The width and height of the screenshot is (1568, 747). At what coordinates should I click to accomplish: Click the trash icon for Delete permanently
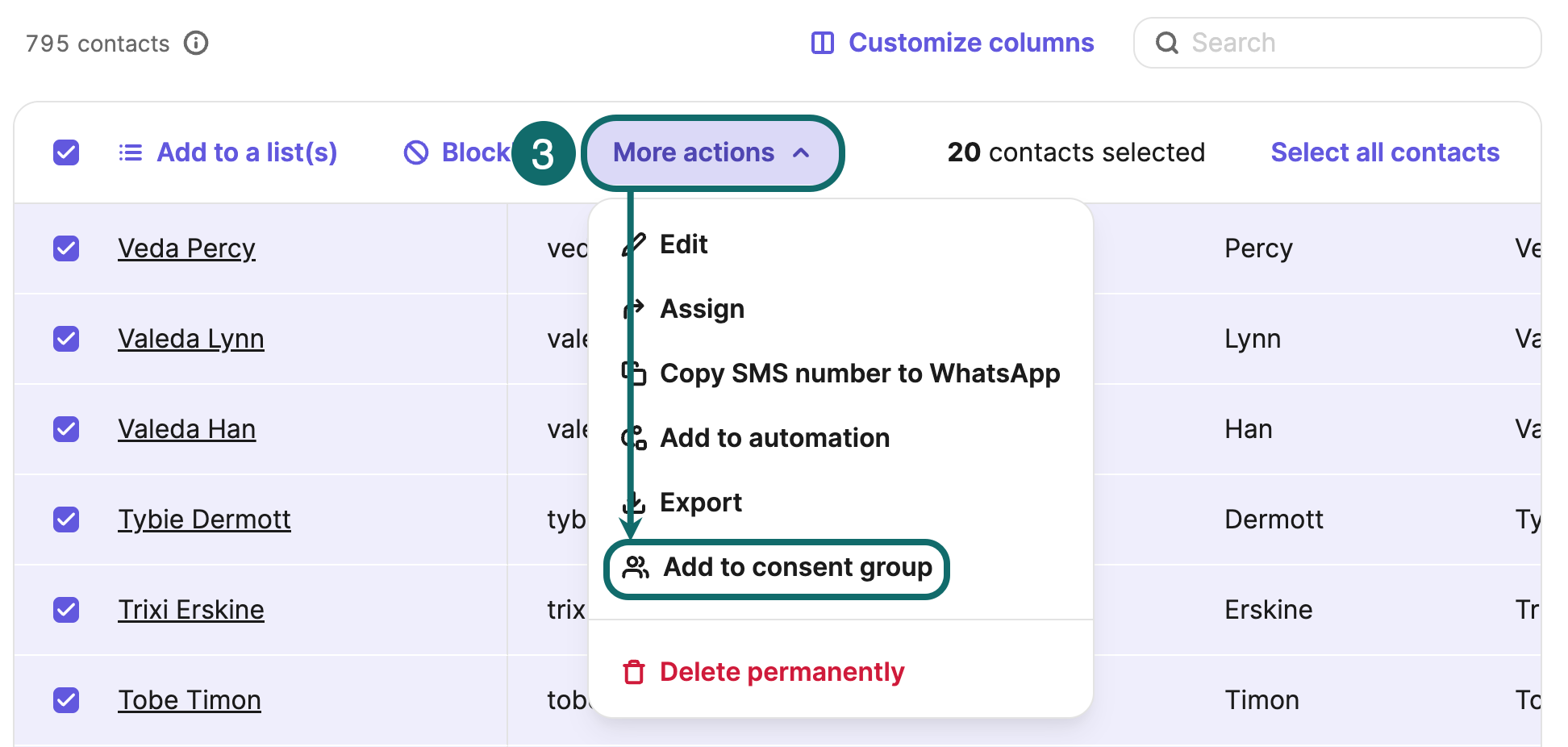click(x=634, y=672)
